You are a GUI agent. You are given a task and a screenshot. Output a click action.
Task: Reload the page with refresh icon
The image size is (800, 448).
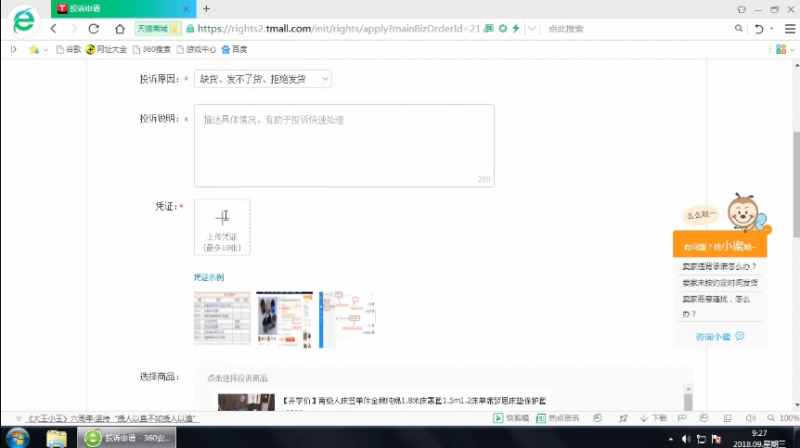click(x=94, y=29)
